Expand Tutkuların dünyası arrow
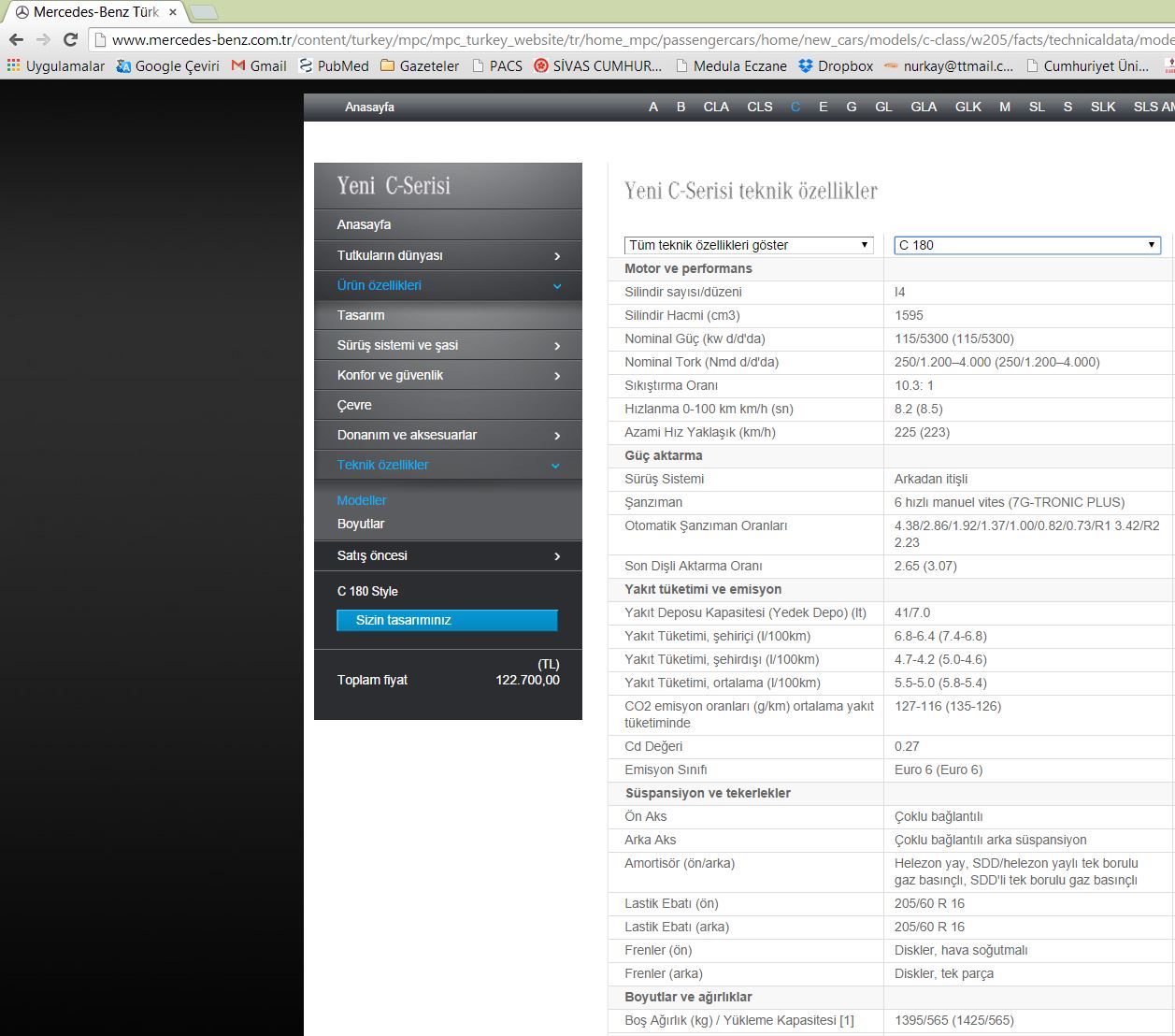 (557, 256)
